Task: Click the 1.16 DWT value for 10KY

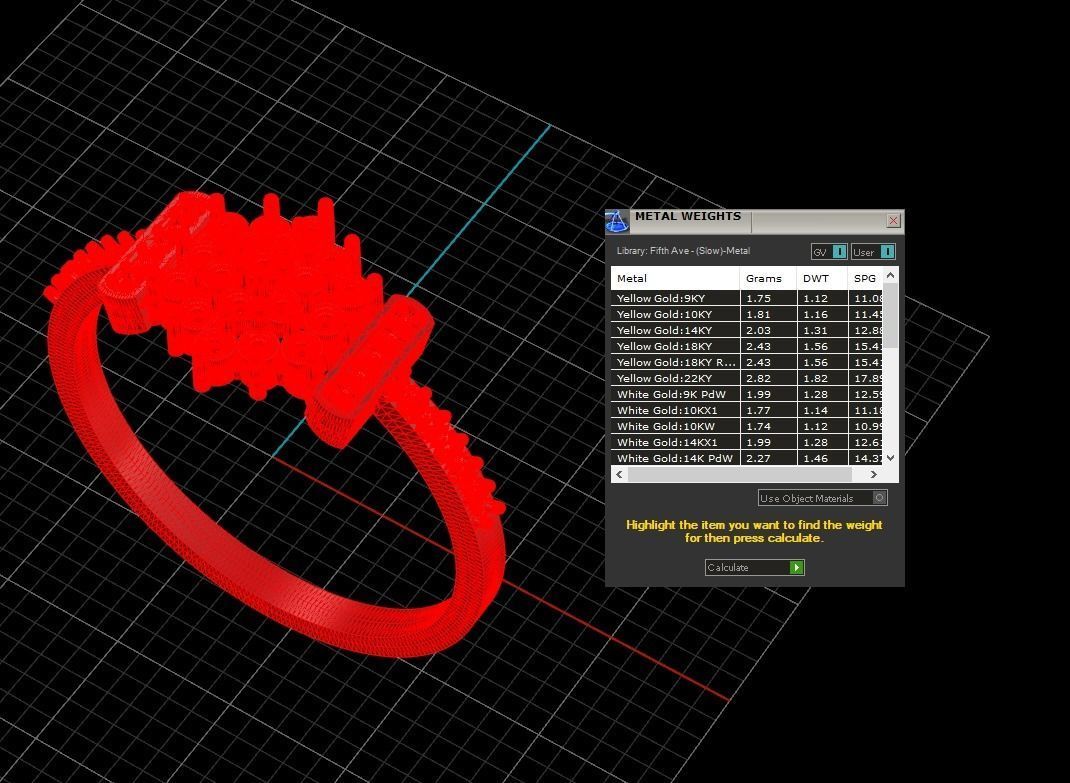Action: (815, 314)
